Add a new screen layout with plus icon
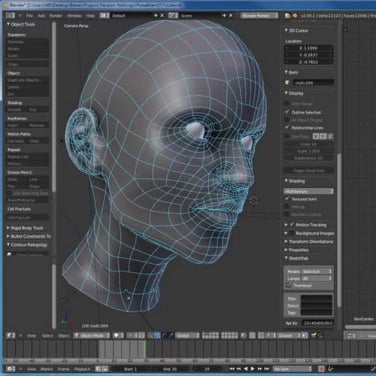The width and height of the screenshot is (376, 376). click(156, 15)
